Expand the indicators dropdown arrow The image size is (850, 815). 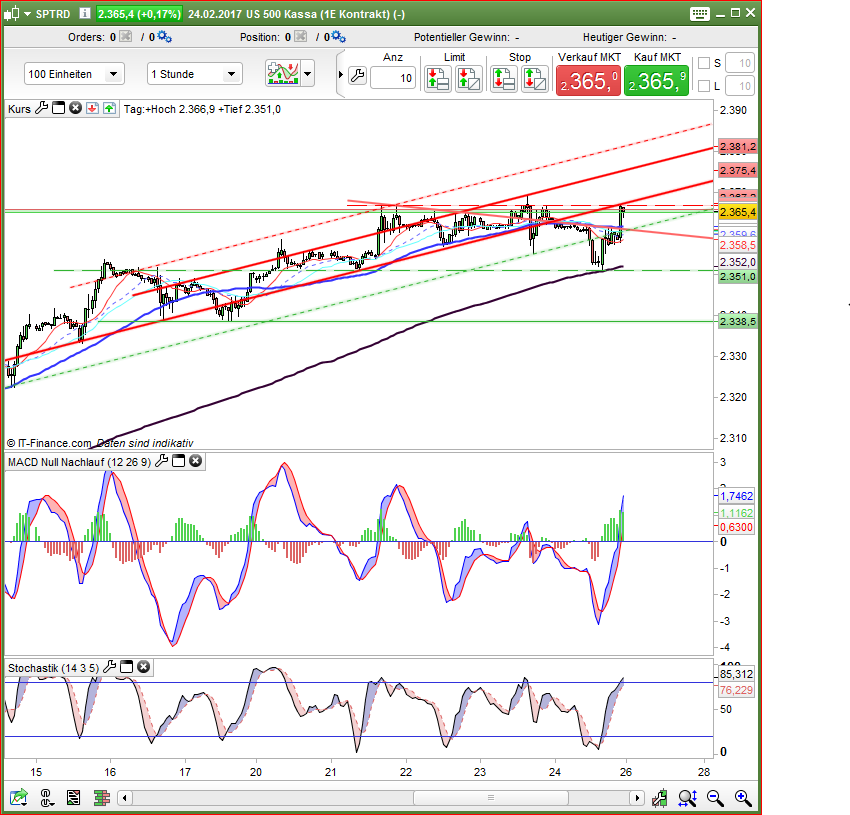coord(307,73)
